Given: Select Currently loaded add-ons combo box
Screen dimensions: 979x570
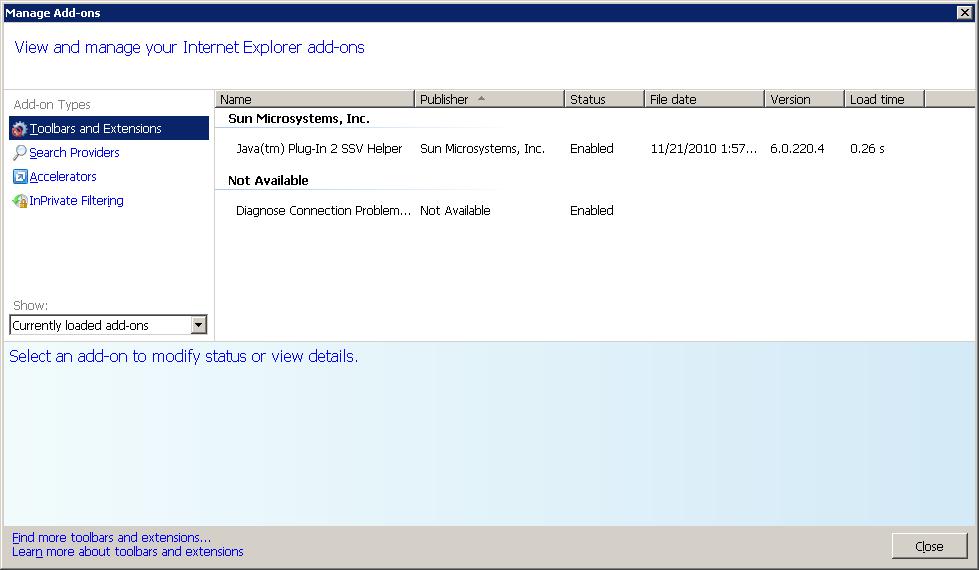Looking at the screenshot, I should point(108,325).
